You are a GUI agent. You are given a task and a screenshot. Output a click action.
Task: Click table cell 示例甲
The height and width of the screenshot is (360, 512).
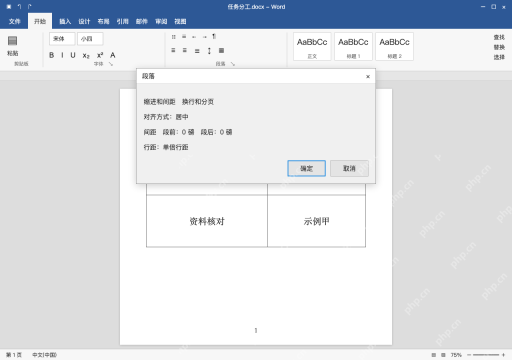[x=316, y=221]
